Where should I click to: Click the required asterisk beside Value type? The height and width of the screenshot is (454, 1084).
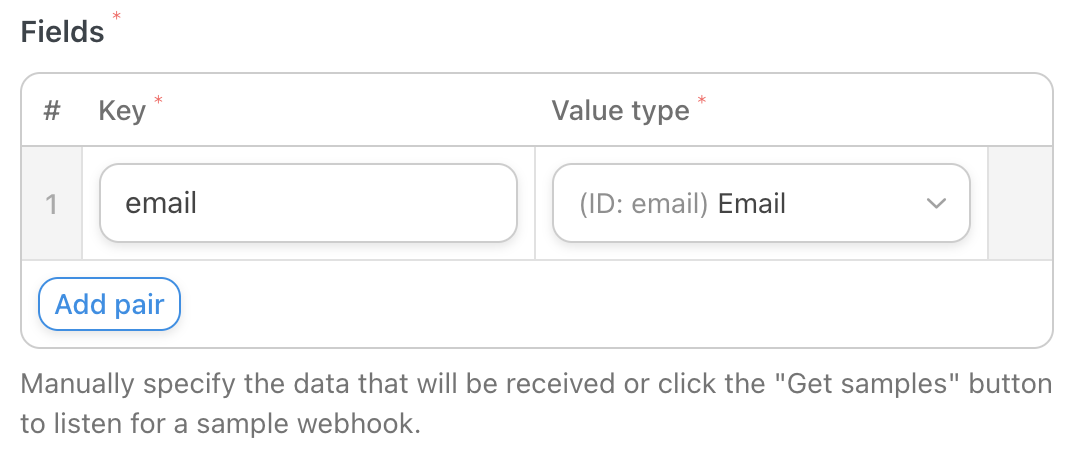pos(701,101)
